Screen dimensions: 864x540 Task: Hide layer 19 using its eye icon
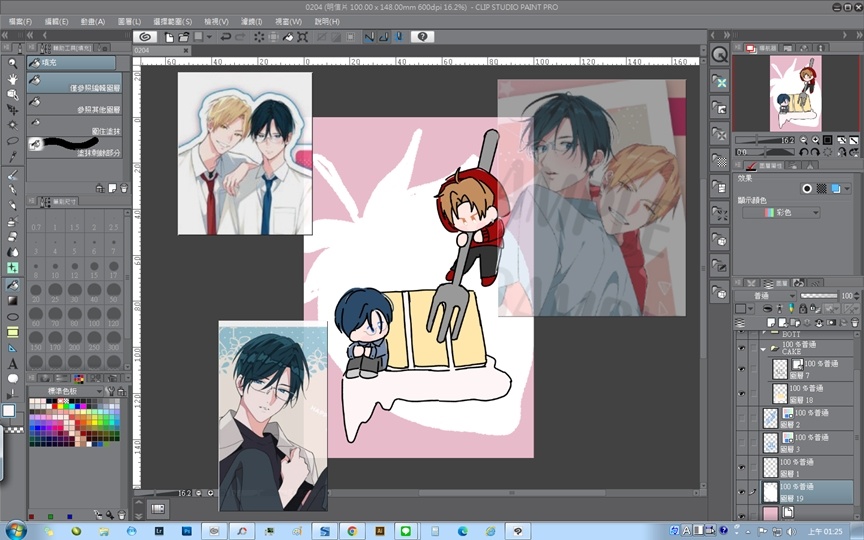tap(742, 492)
